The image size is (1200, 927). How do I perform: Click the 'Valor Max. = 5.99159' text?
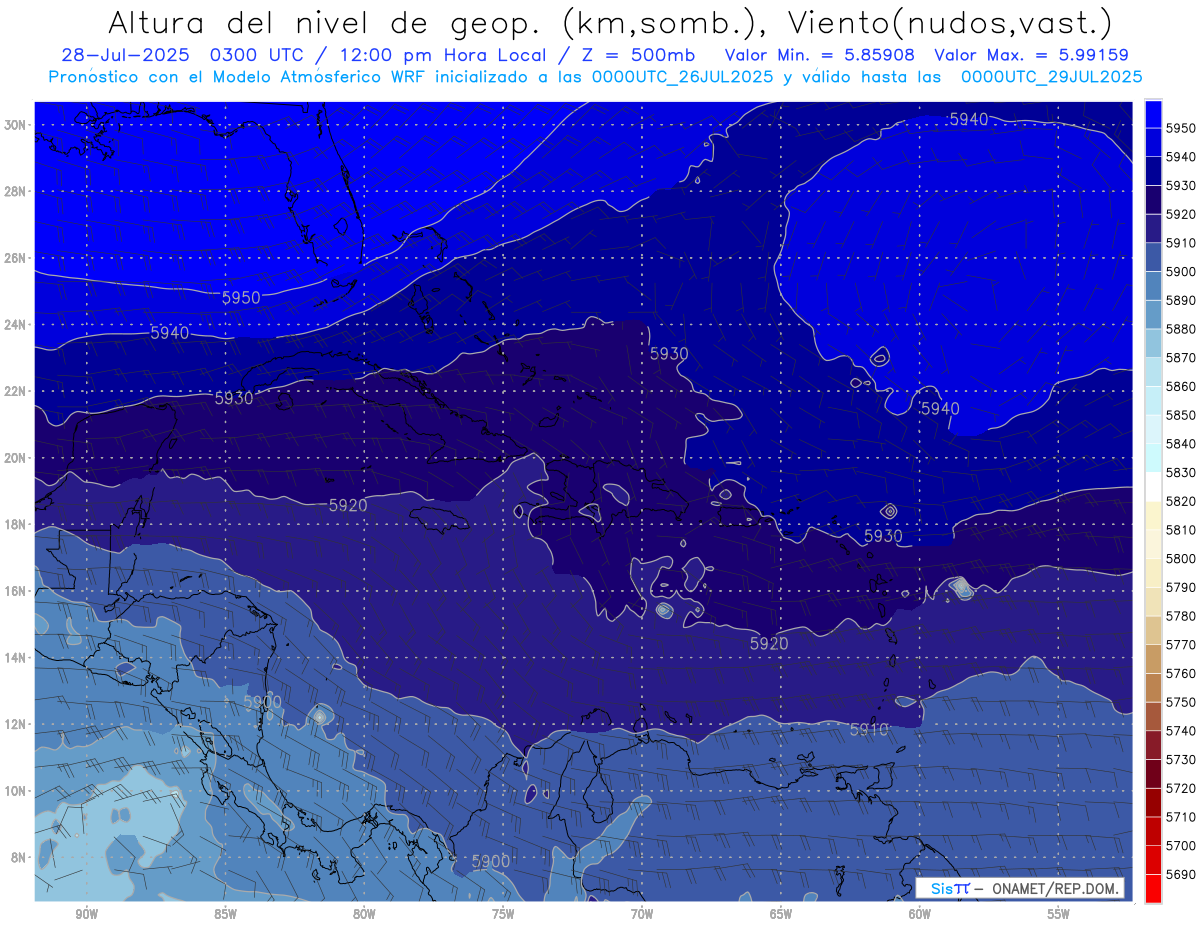[1032, 55]
